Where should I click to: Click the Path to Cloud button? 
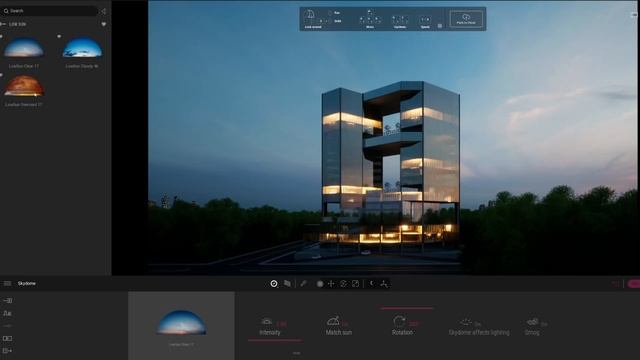pos(466,19)
